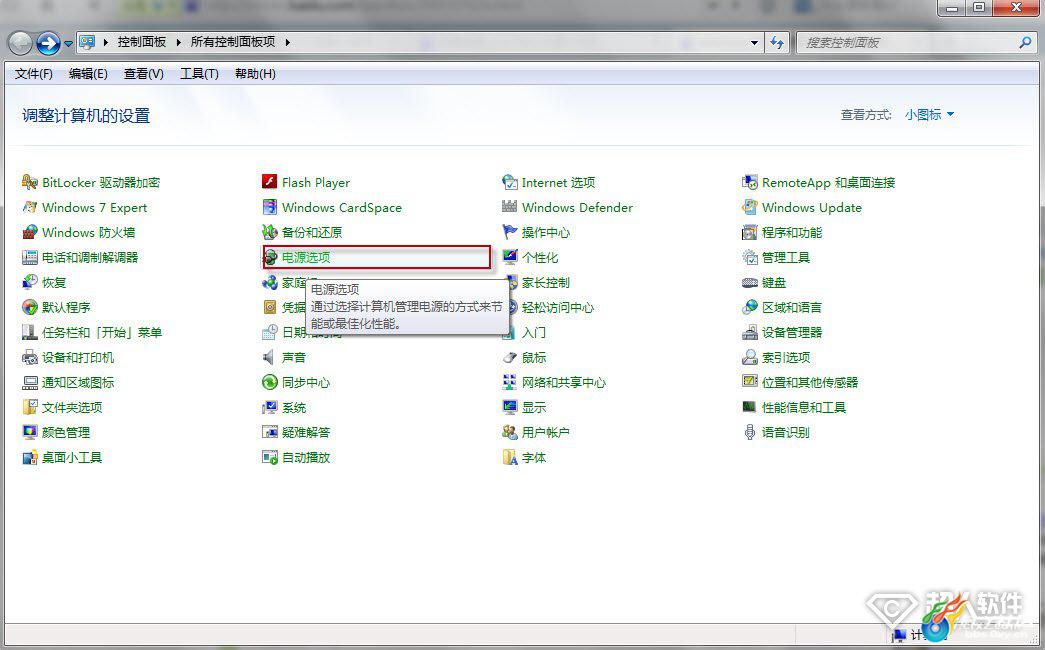This screenshot has width=1045, height=650.
Task: Open the 查看方式 小图标 dropdown
Action: point(929,115)
